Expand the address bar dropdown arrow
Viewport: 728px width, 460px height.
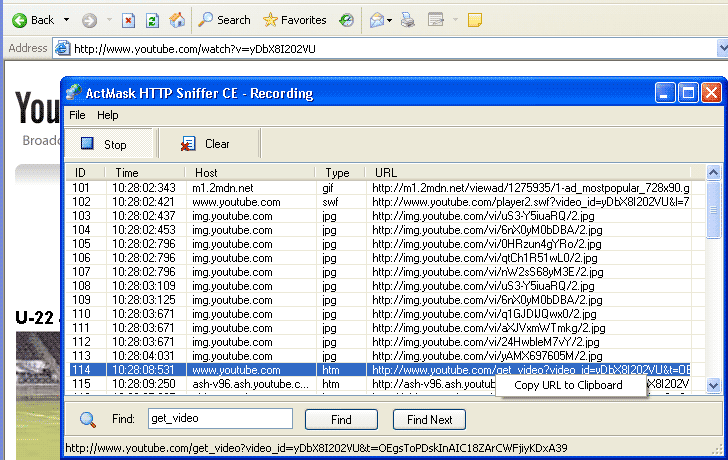click(722, 48)
